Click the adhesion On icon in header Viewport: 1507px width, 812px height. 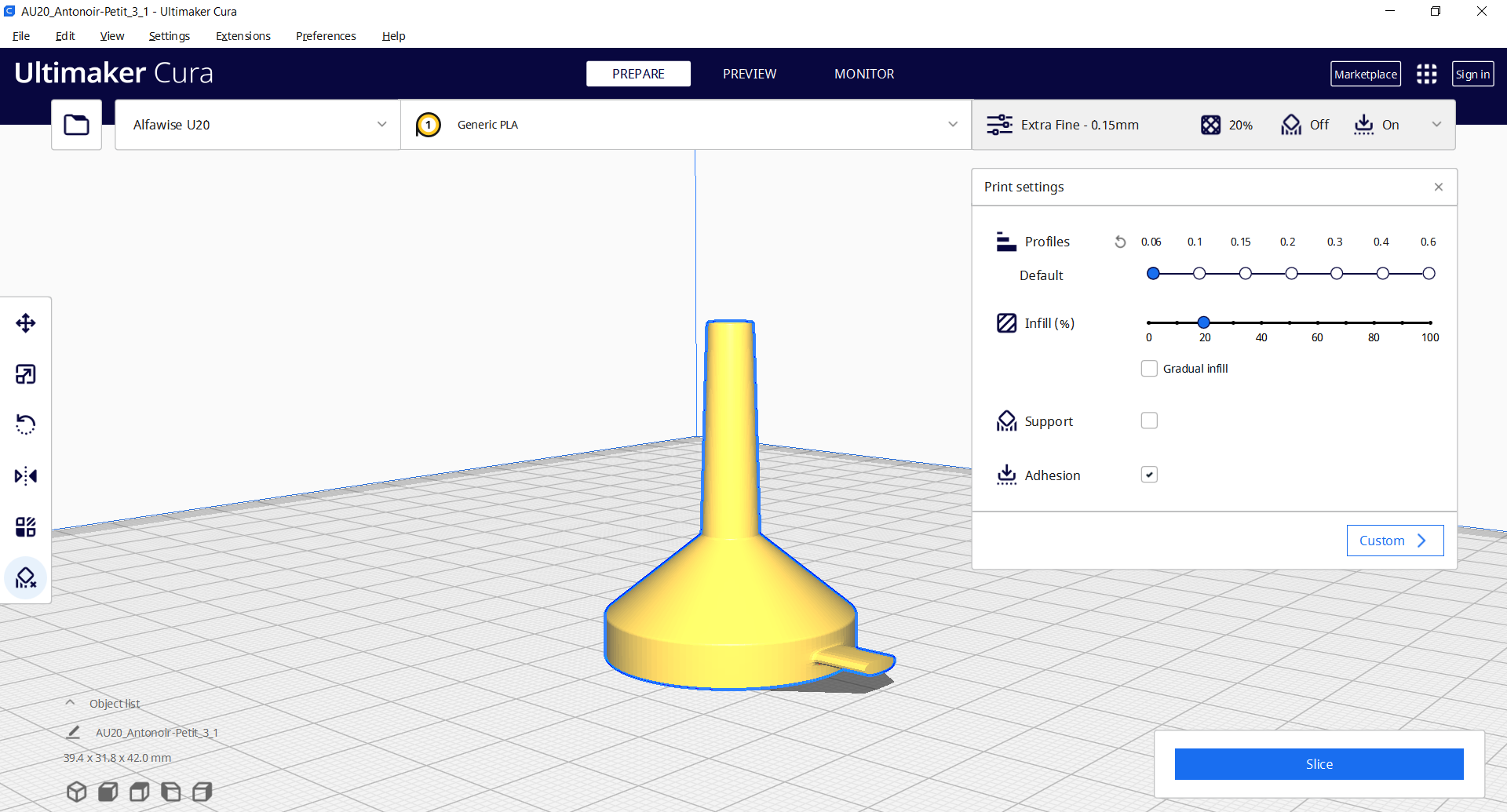[x=1364, y=125]
